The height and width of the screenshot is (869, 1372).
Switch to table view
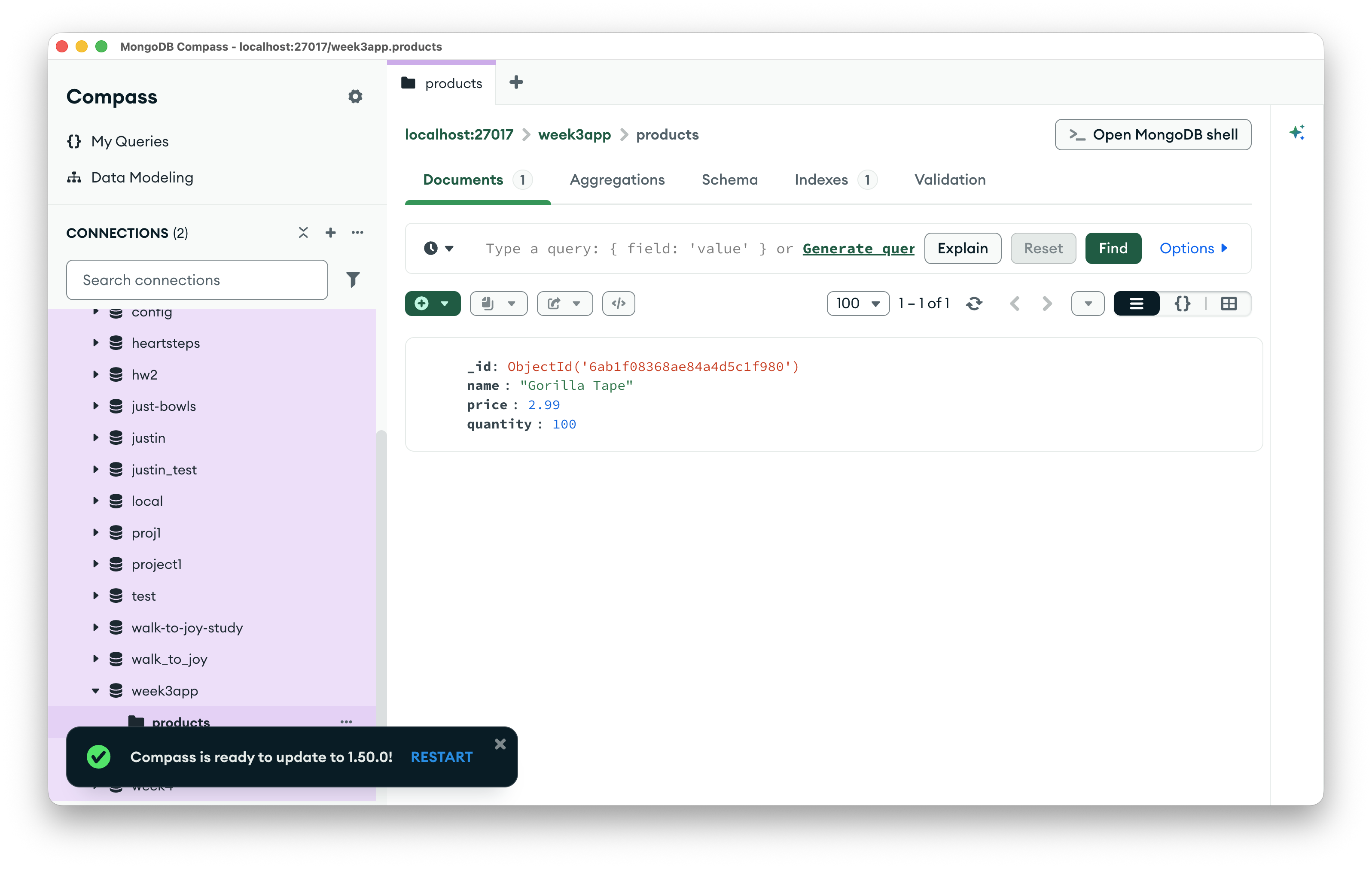pos(1229,304)
